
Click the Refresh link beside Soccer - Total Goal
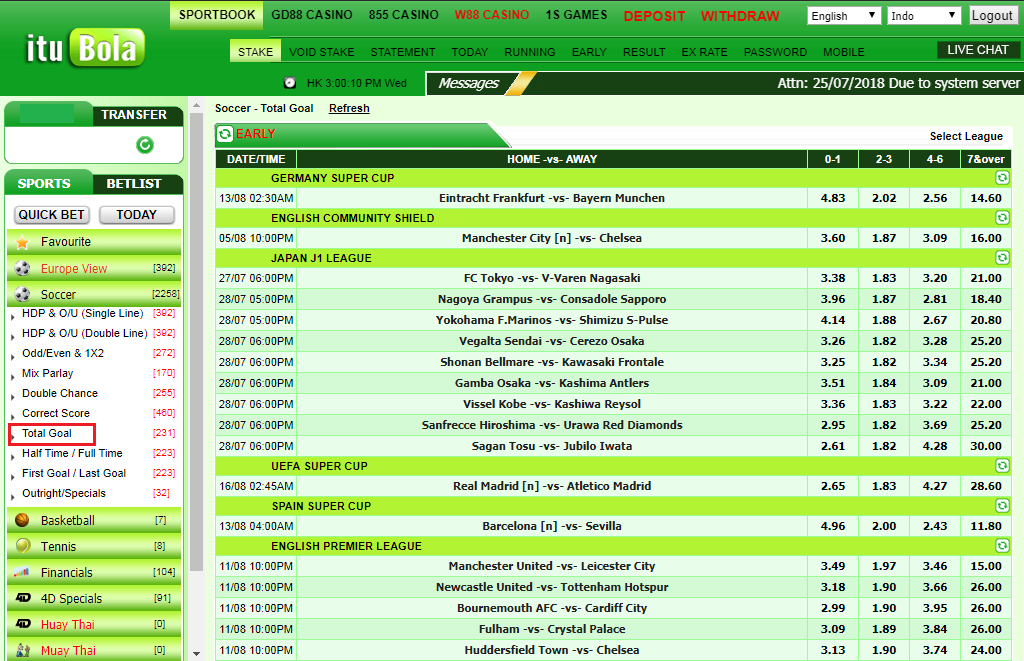click(x=349, y=108)
